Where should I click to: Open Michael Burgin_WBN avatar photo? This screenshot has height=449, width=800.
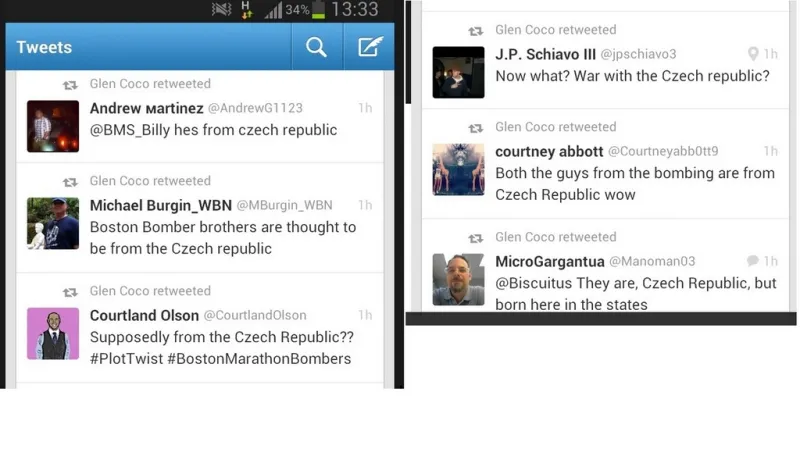click(x=53, y=223)
